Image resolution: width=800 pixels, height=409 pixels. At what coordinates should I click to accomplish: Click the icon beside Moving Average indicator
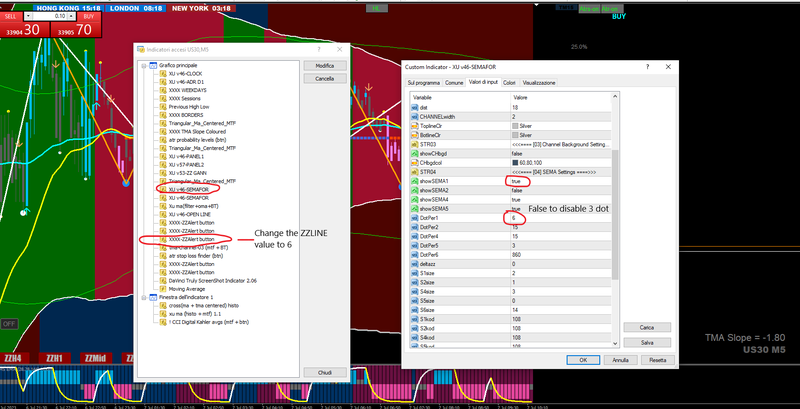point(163,289)
